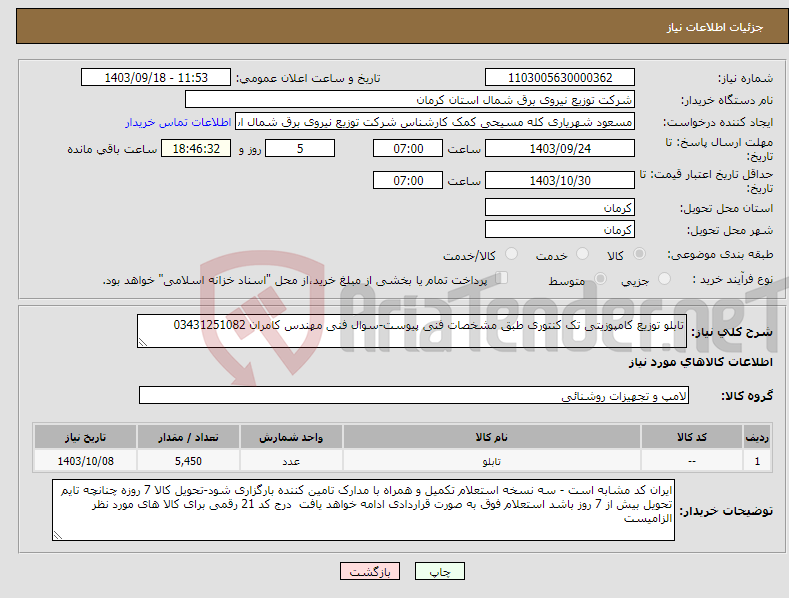
Task: Click the تاریخ نیاز column header
Action: pos(86,437)
